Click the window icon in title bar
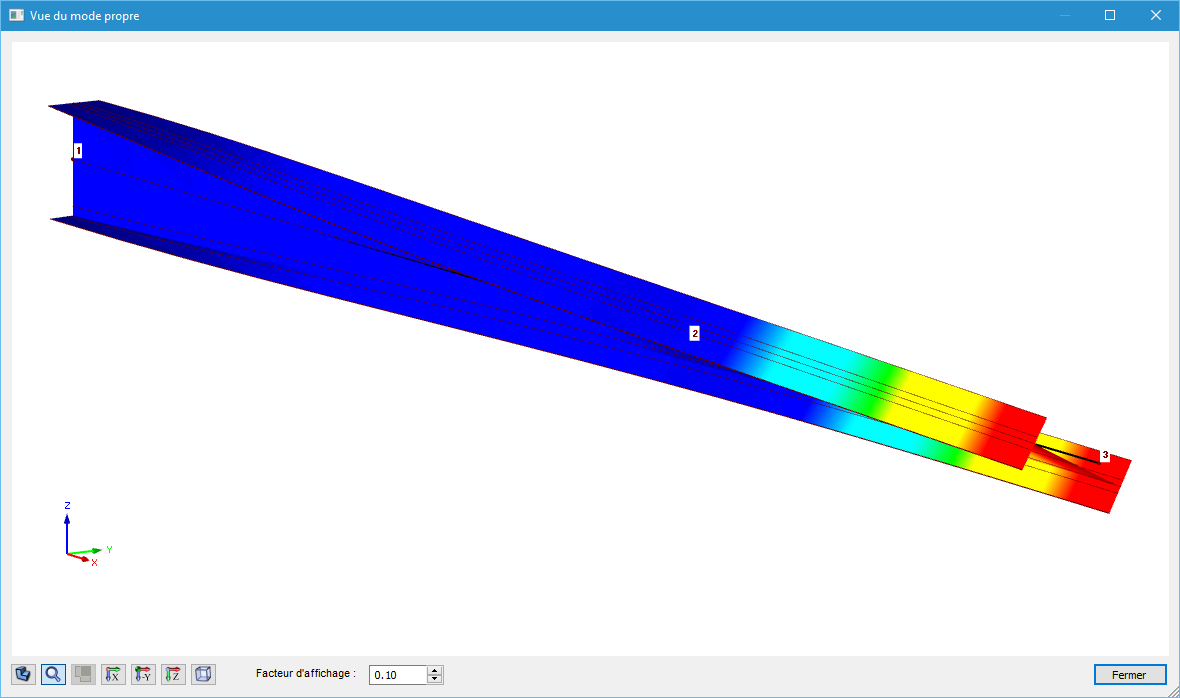 pyautogui.click(x=16, y=15)
